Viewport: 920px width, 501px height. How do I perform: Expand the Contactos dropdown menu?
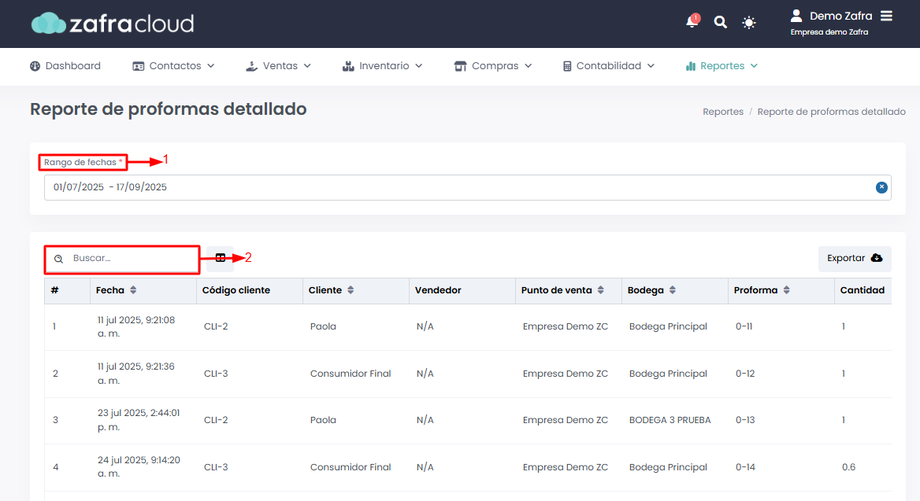(x=173, y=66)
